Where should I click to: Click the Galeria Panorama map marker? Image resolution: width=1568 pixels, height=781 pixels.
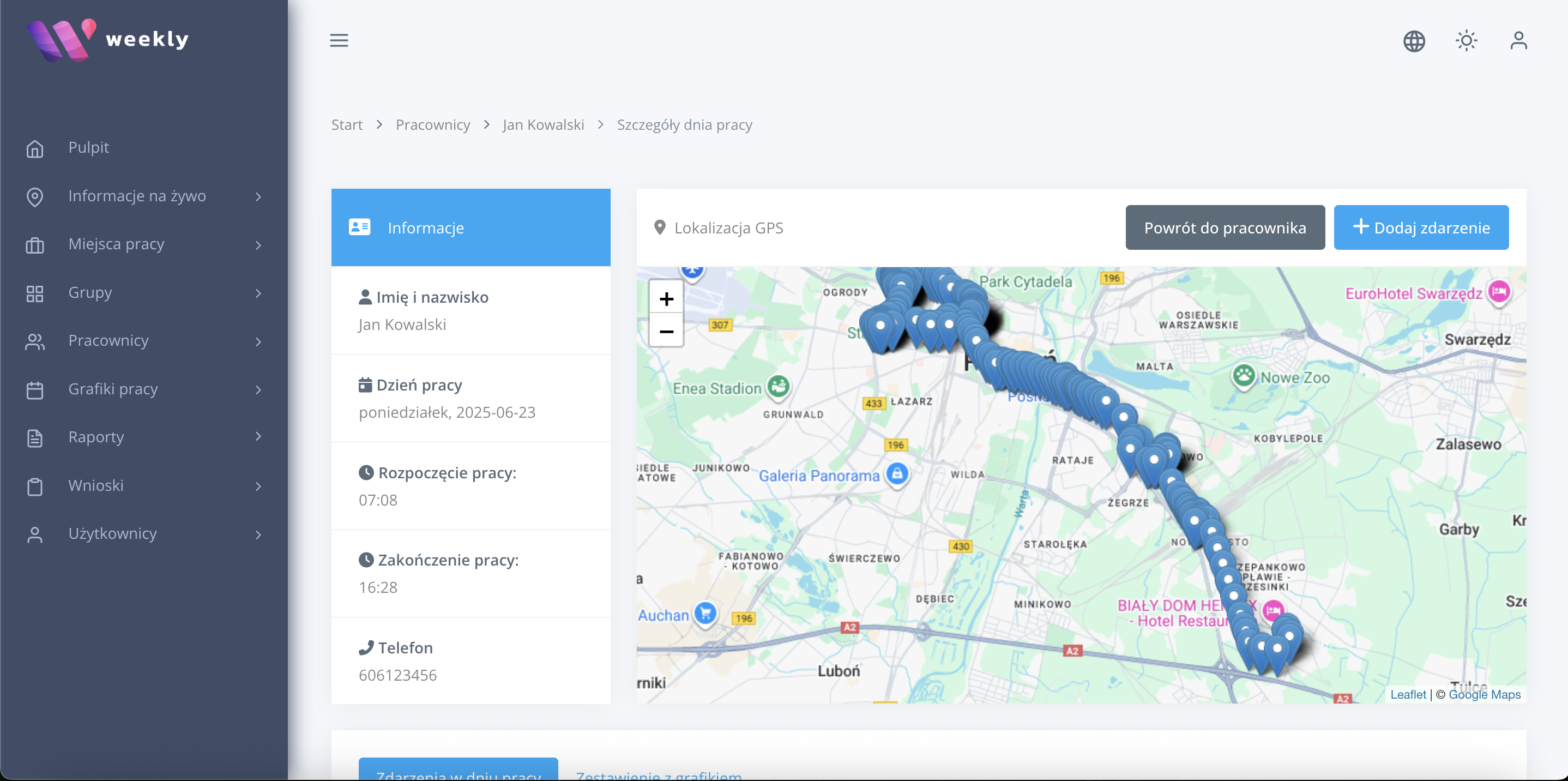coord(897,473)
